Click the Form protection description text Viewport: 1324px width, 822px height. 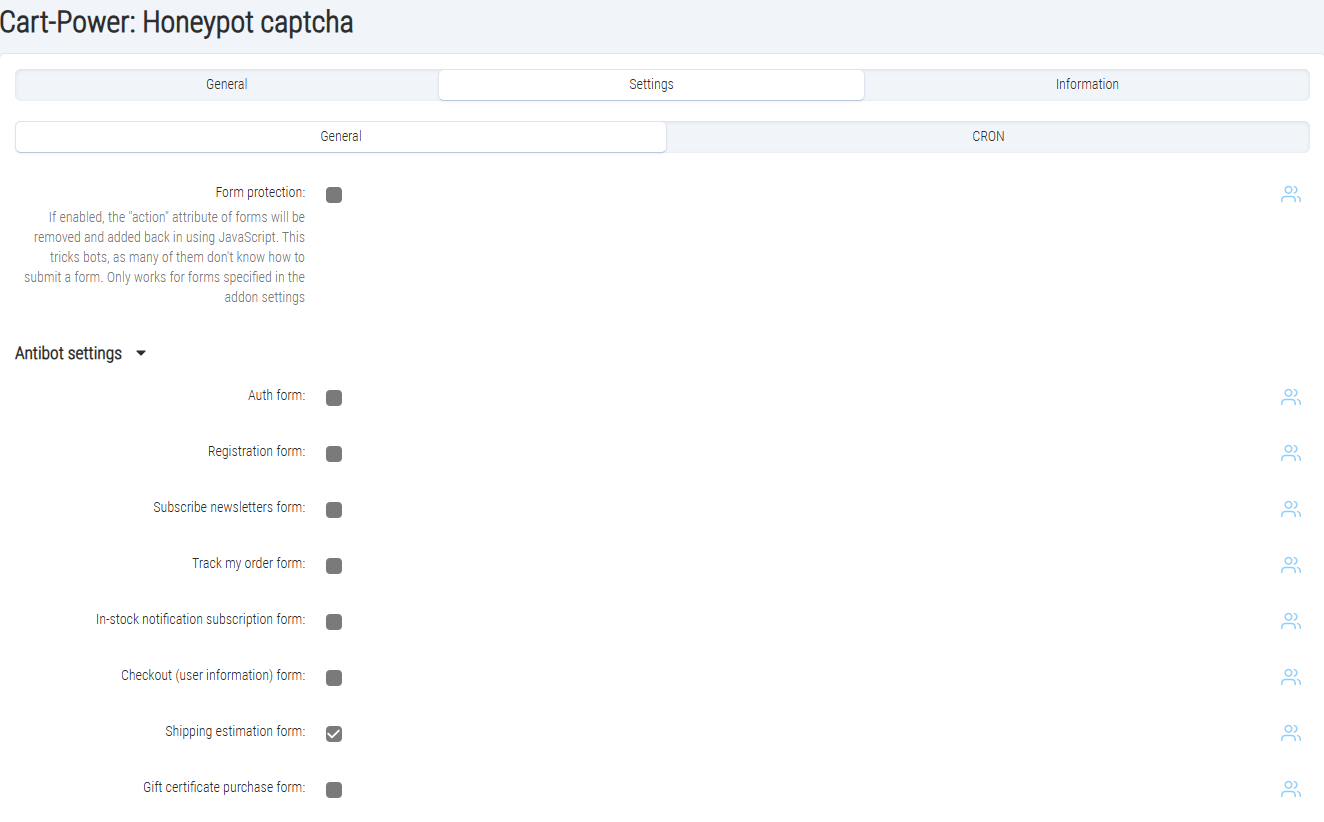165,257
